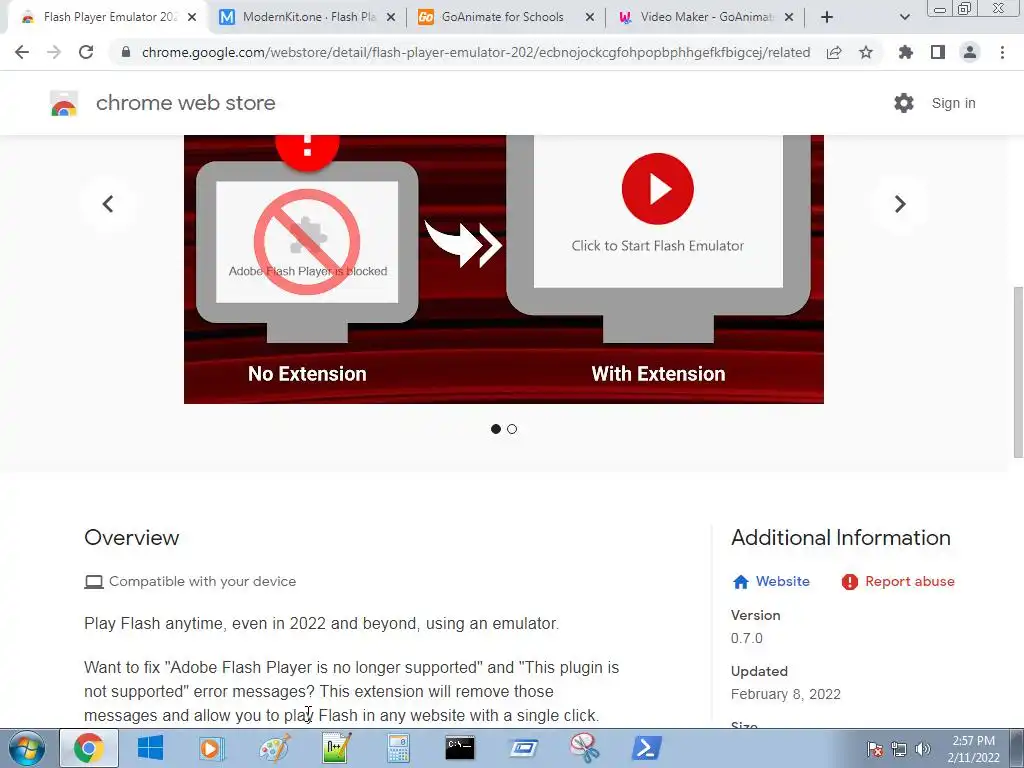Open the Command Prompt taskbar icon

pyautogui.click(x=460, y=748)
